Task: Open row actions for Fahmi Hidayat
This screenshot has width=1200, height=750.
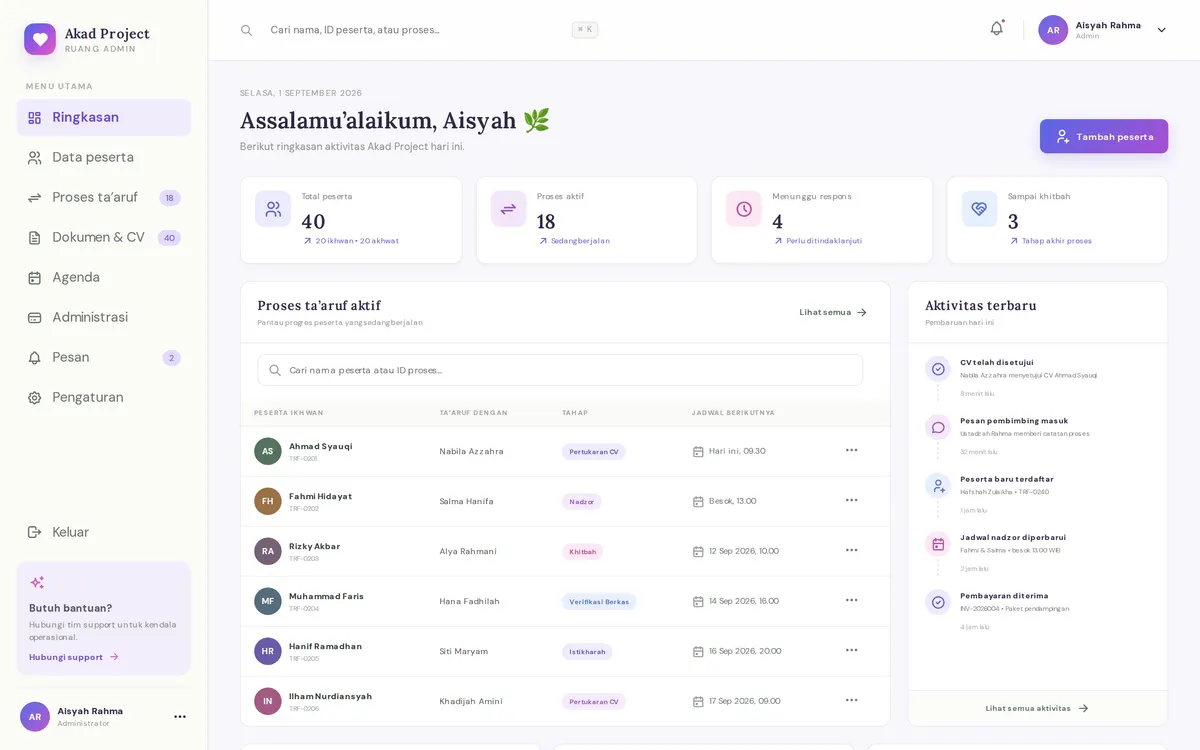Action: point(851,500)
